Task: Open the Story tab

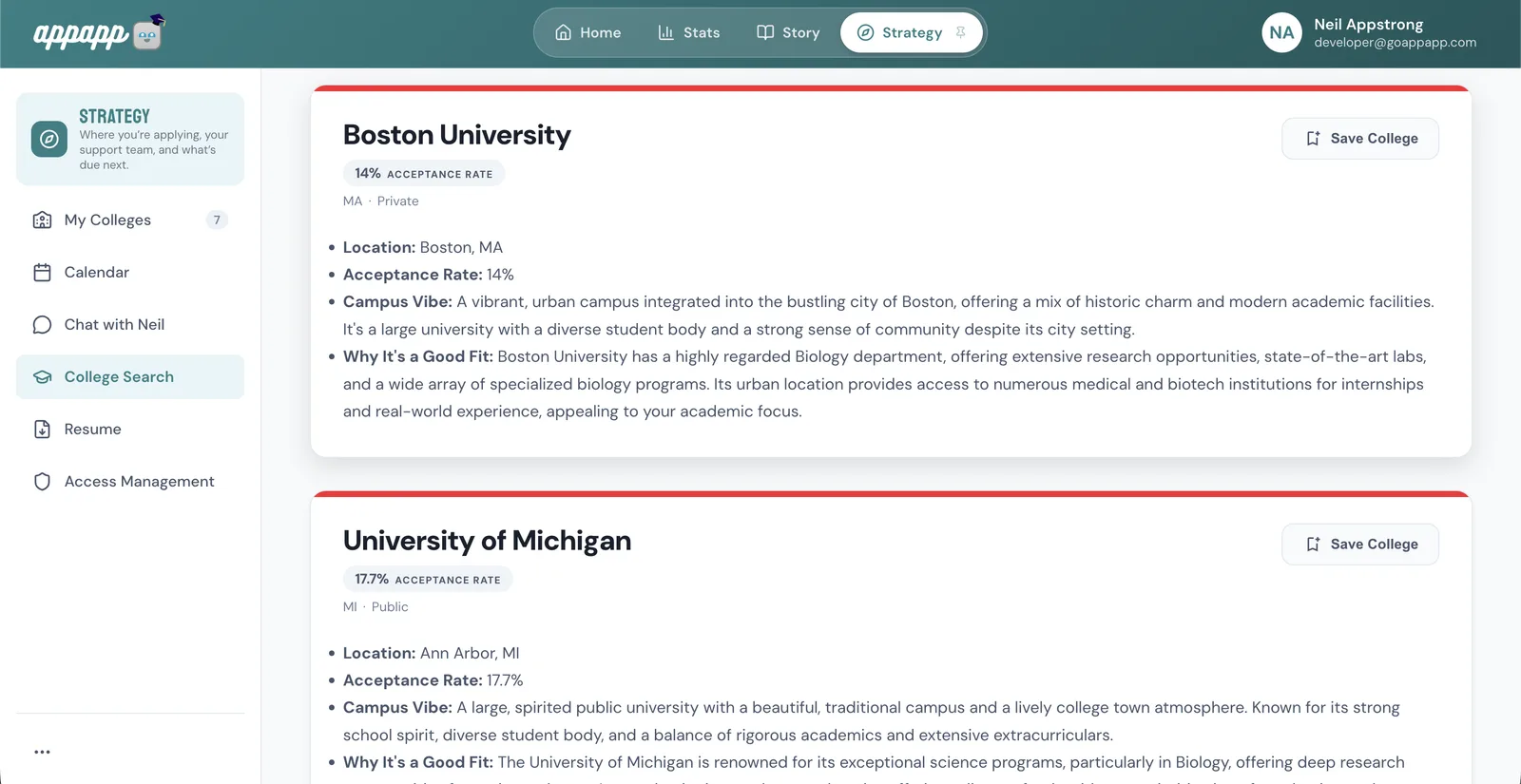Action: point(788,32)
